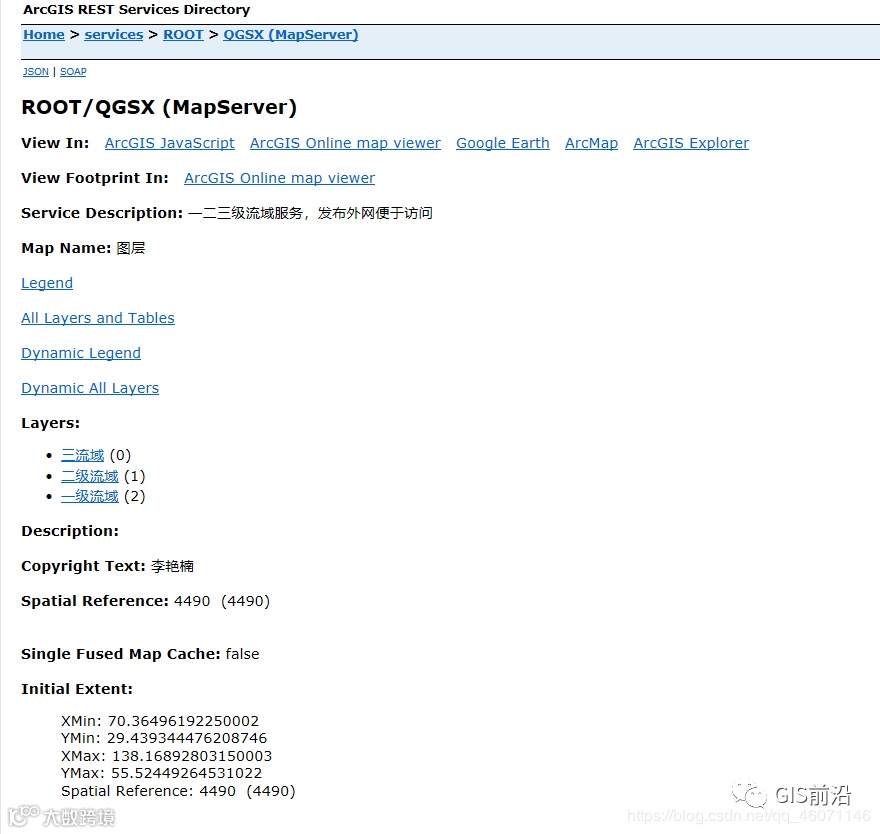The width and height of the screenshot is (880, 834).
Task: Click the QGSX (MapServer) breadcrumb link
Action: click(x=291, y=35)
